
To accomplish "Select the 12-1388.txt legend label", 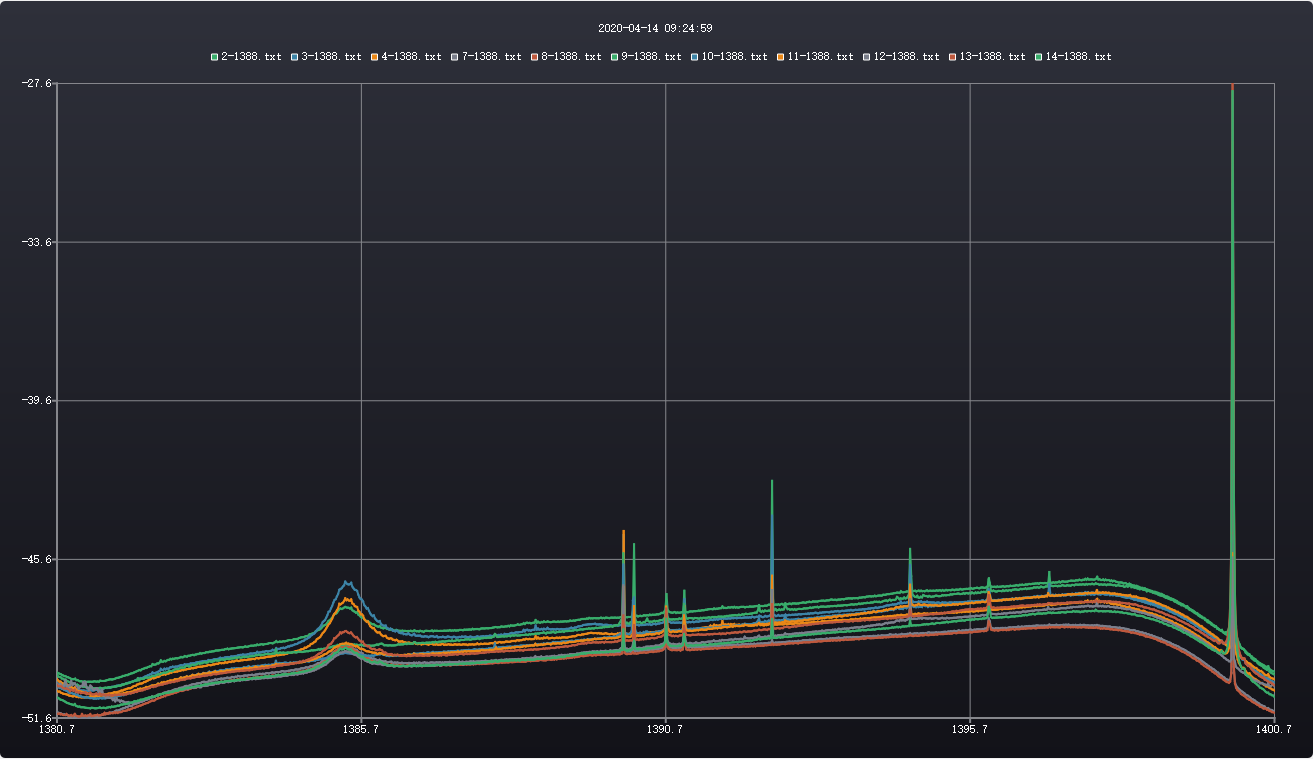I will (x=906, y=57).
